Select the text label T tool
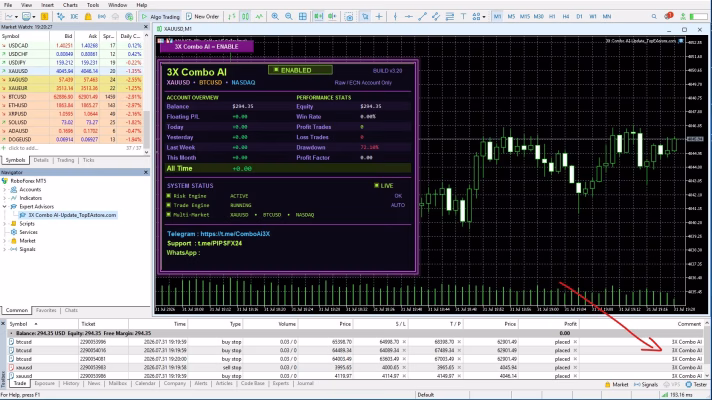Screen dimensions: 712x400 coord(463,16)
